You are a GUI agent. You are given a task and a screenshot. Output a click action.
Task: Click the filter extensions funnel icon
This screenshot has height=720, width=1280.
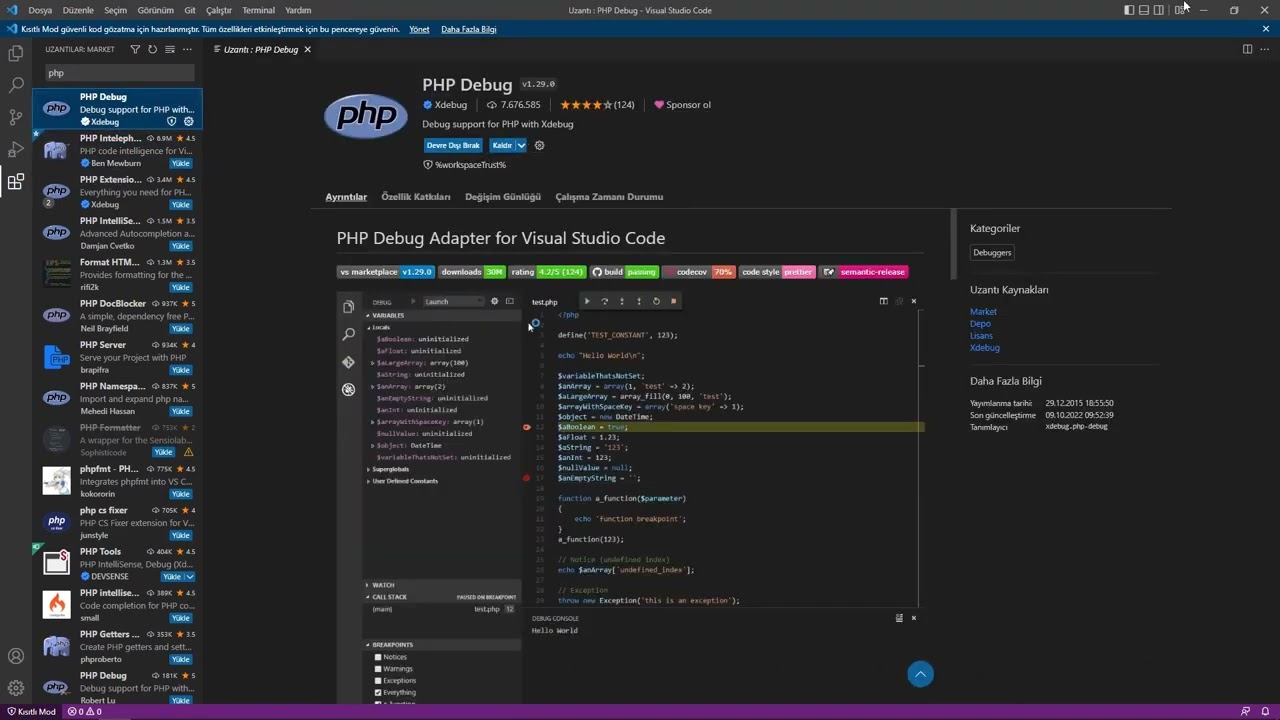tap(135, 49)
